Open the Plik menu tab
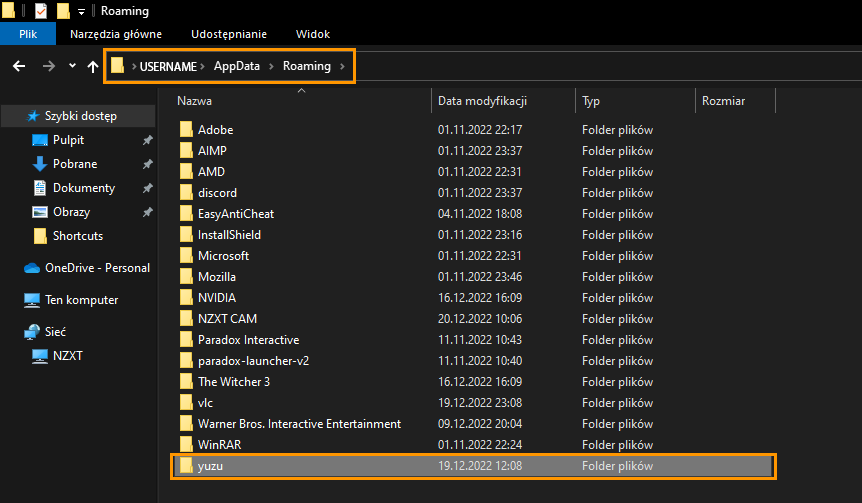The height and width of the screenshot is (503, 862). tap(28, 34)
